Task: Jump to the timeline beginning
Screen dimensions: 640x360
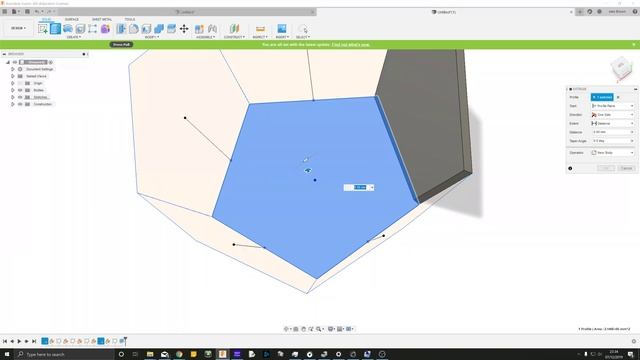Action: click(5, 341)
